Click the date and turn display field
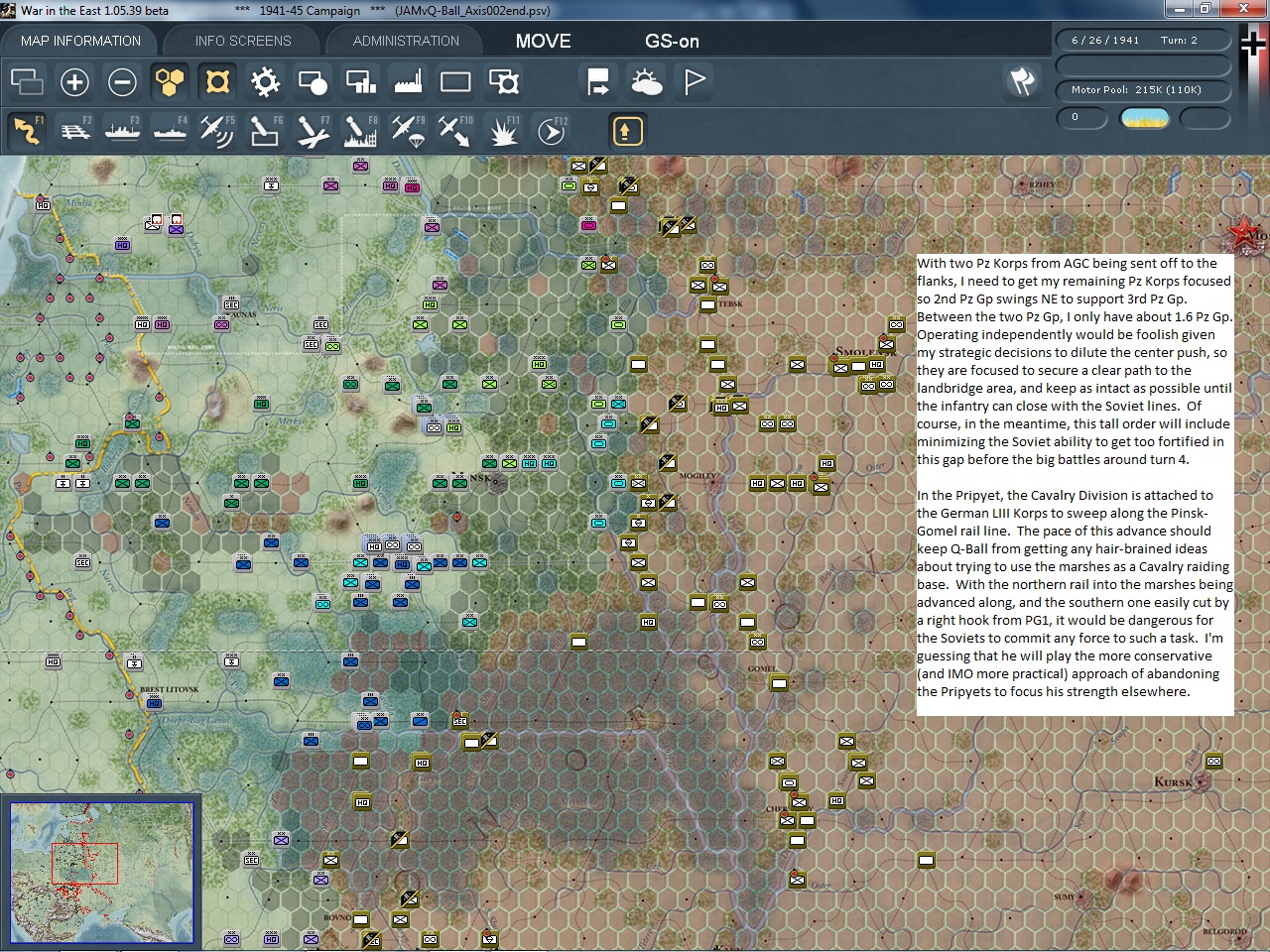This screenshot has height=952, width=1270. coord(1143,41)
